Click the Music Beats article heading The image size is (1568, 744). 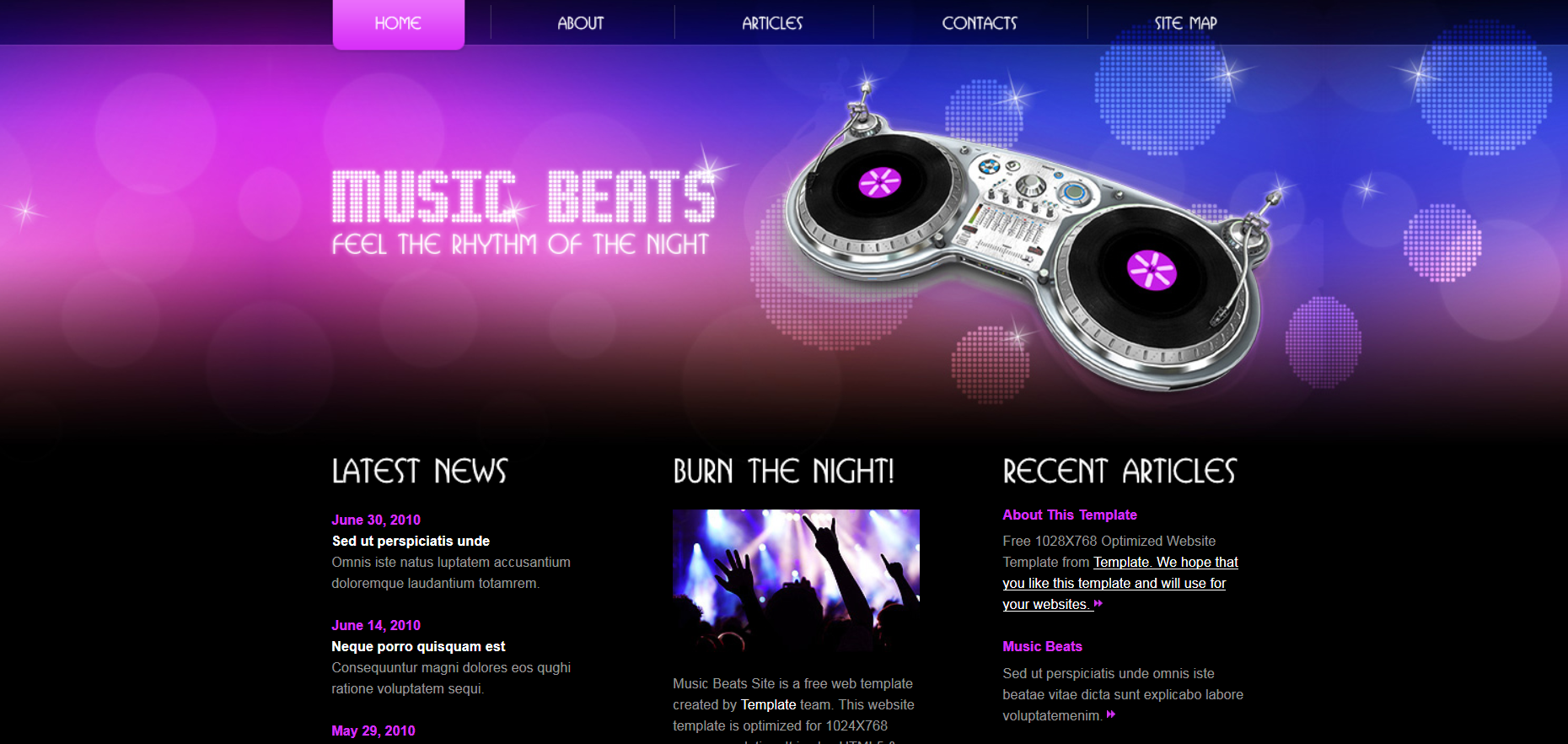click(x=1042, y=646)
